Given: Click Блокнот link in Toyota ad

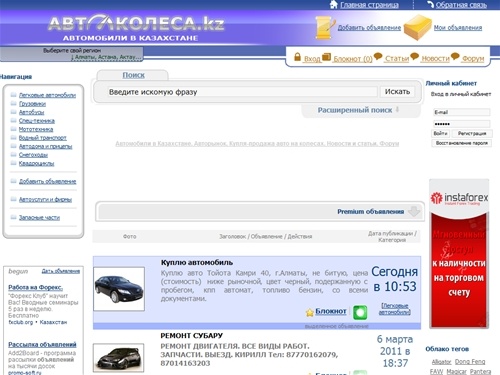Looking at the screenshot, I should pos(331,311).
